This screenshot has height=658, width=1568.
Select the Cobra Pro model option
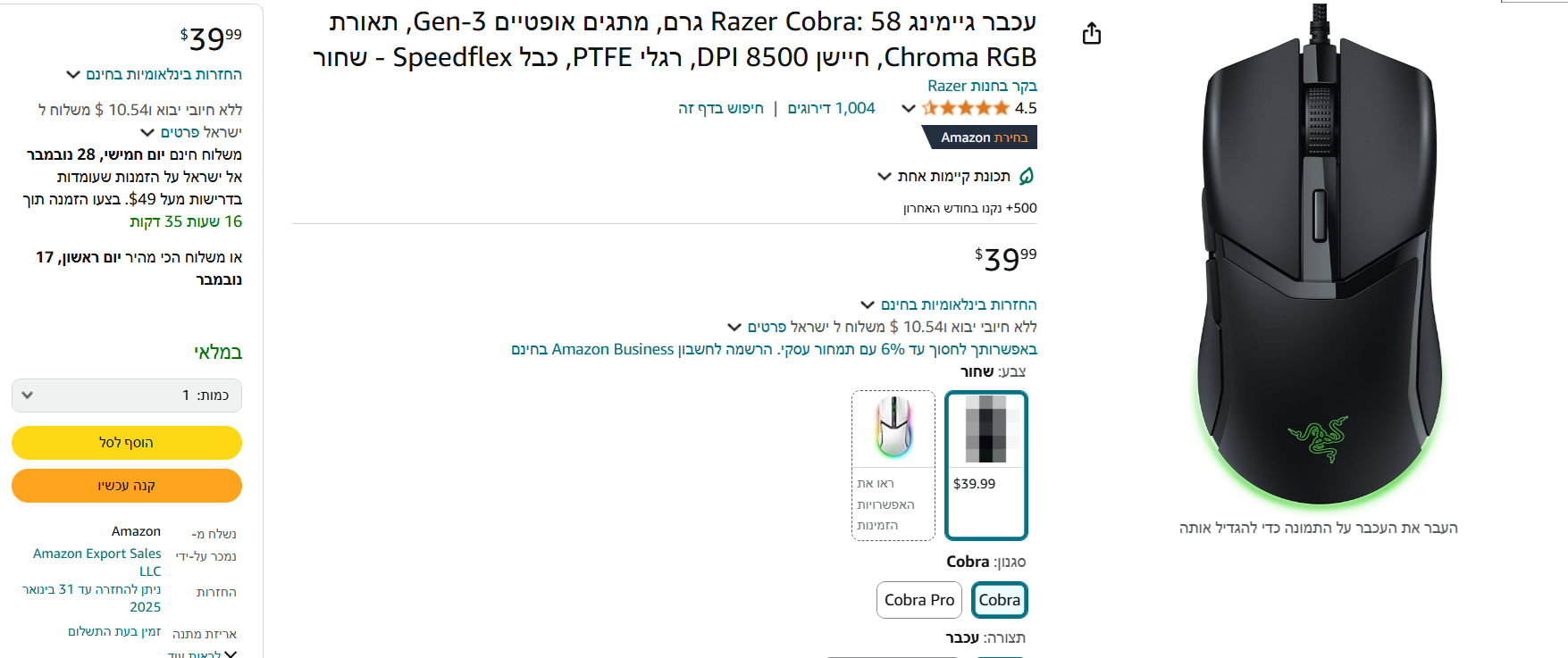click(x=918, y=600)
